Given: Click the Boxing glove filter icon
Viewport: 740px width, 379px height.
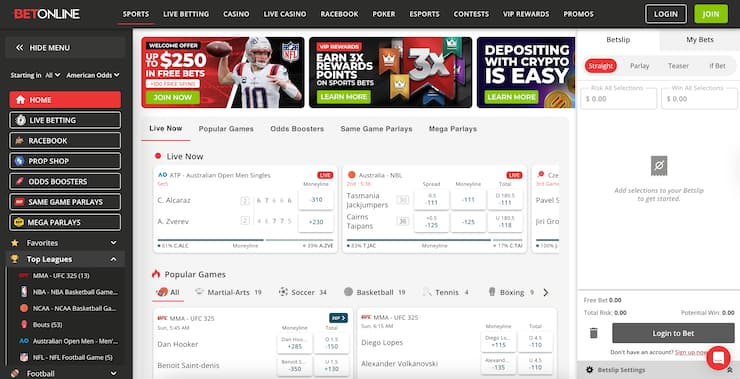Looking at the screenshot, I should tap(492, 292).
